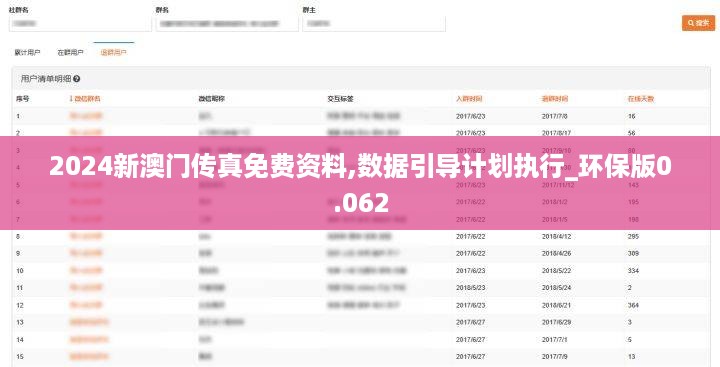Click exit date 2017/7/1
Image resolution: width=720 pixels, height=367 pixels.
coord(554,340)
